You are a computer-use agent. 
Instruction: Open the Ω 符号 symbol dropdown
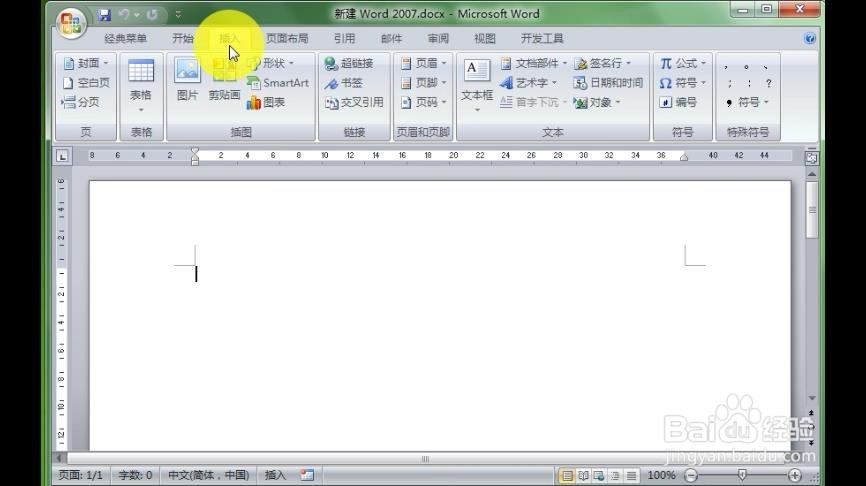pos(683,83)
